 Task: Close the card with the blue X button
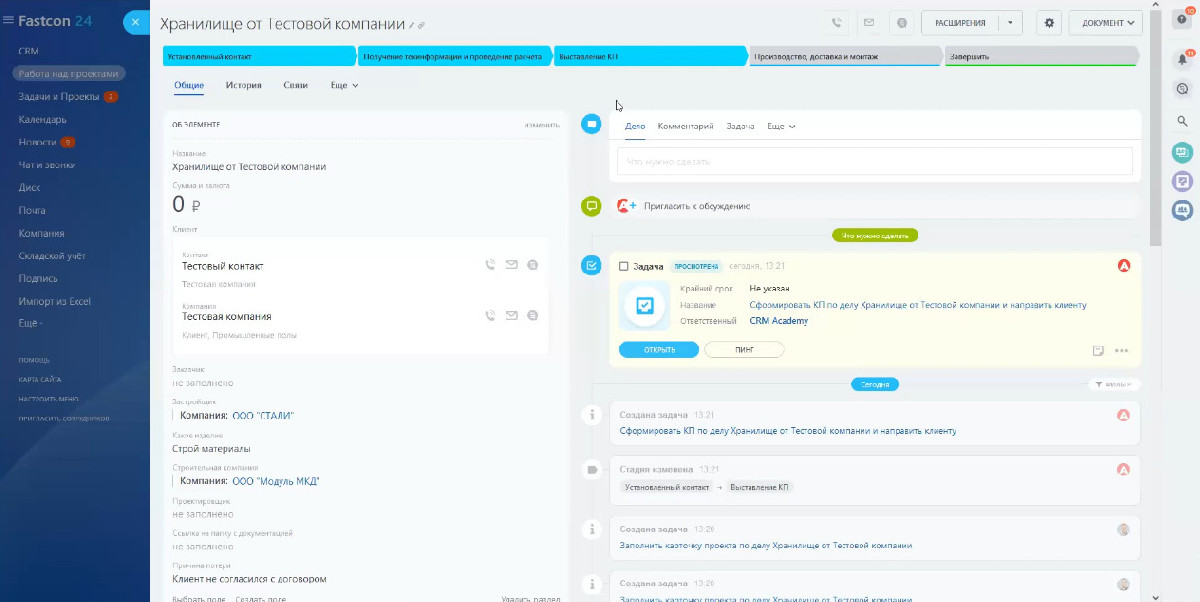136,21
